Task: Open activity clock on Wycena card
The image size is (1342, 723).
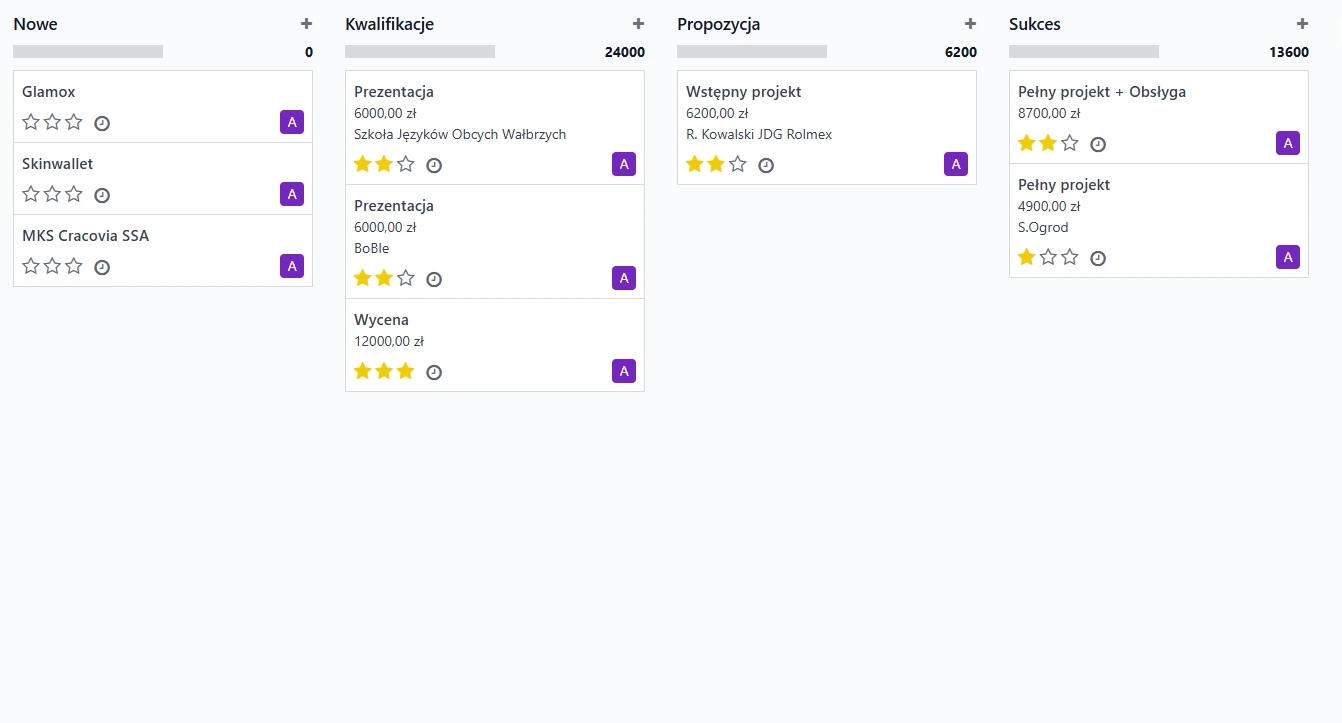Action: tap(434, 372)
